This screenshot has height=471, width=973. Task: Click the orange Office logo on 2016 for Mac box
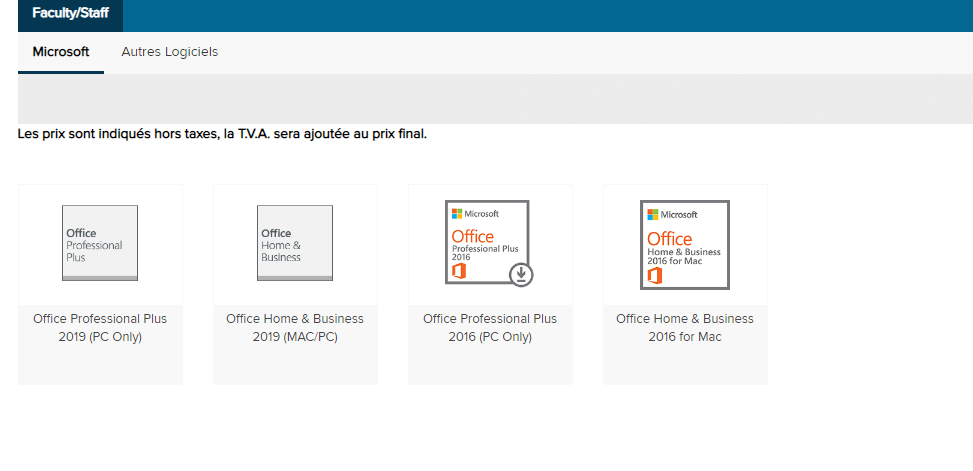[x=654, y=276]
